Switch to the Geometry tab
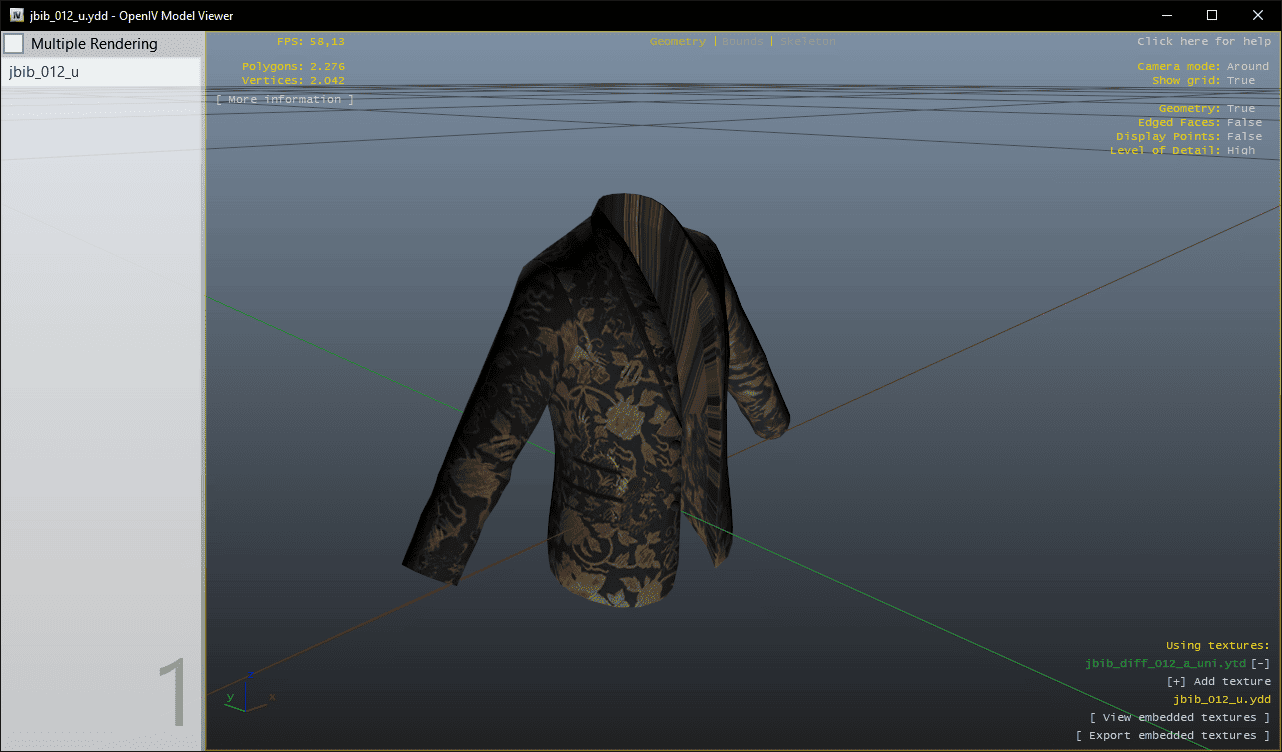The image size is (1282, 752). (677, 42)
